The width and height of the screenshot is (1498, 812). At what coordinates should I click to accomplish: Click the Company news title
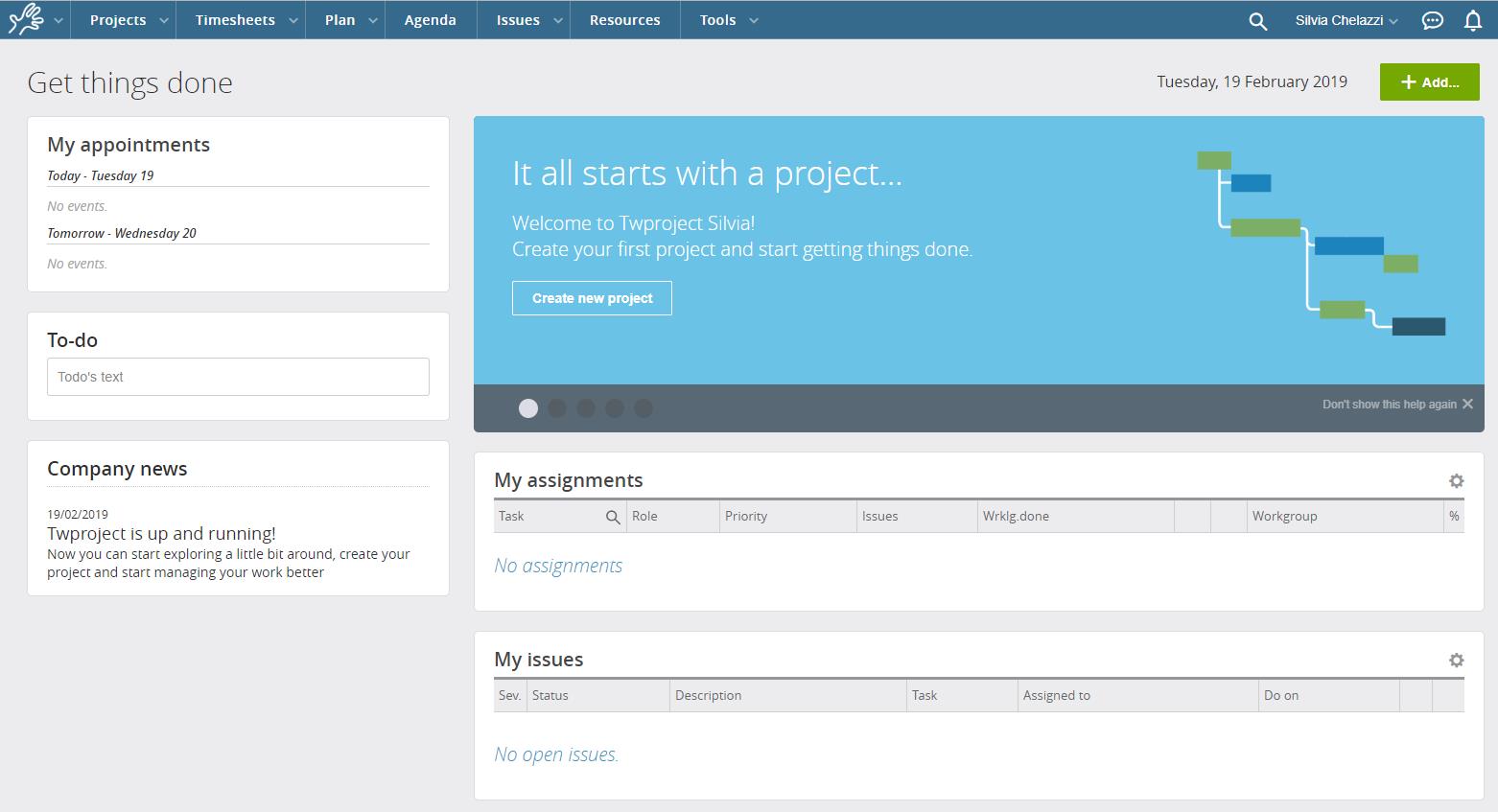pos(117,469)
